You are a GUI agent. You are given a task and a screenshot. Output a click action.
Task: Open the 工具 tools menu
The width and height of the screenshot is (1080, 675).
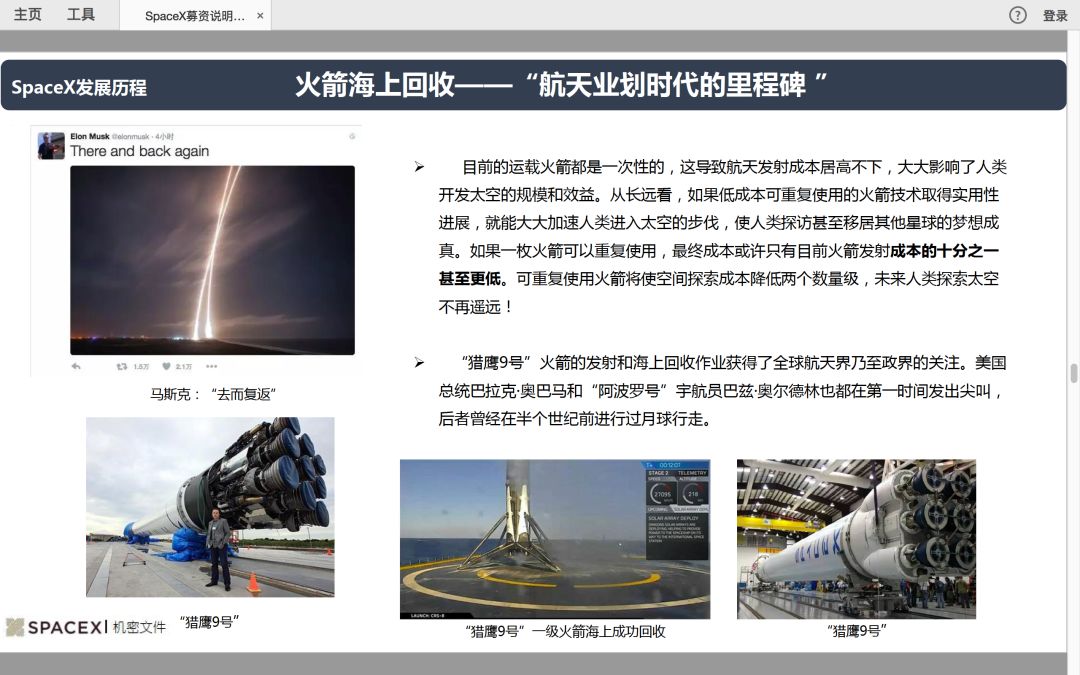pos(81,14)
